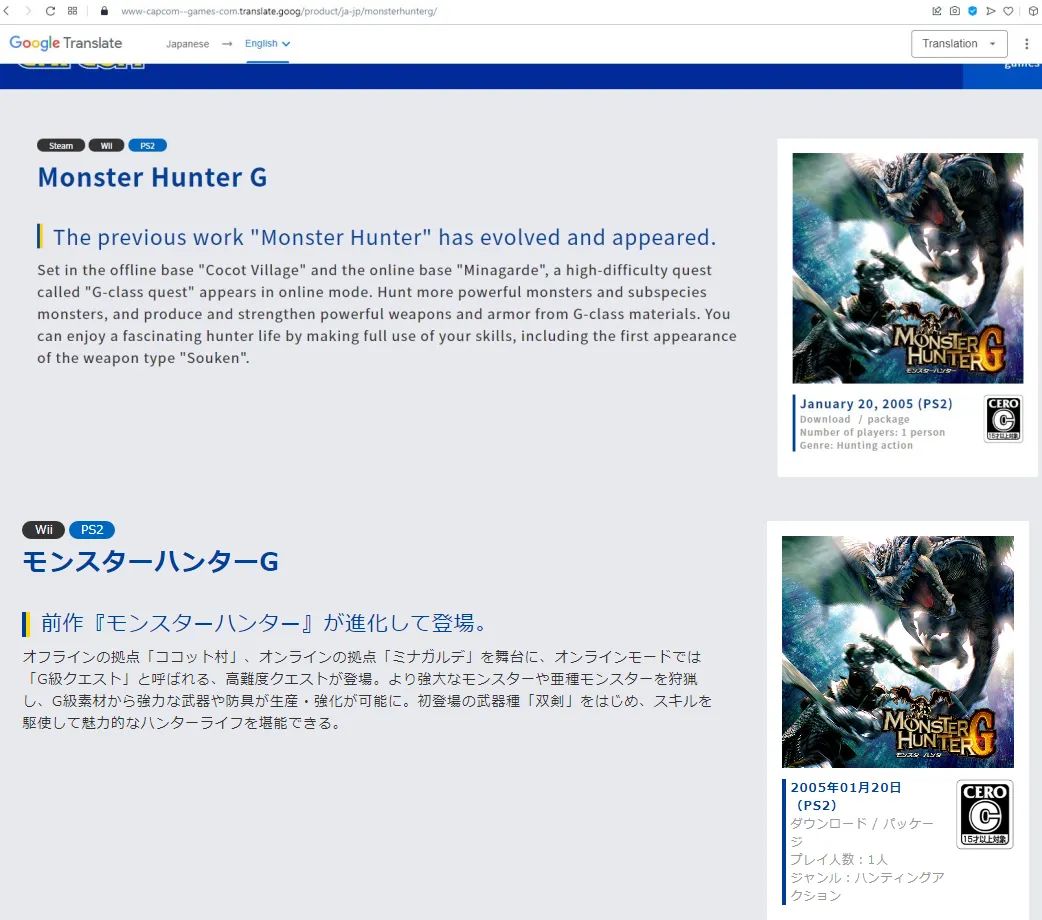Click the address bar URL

pos(278,11)
